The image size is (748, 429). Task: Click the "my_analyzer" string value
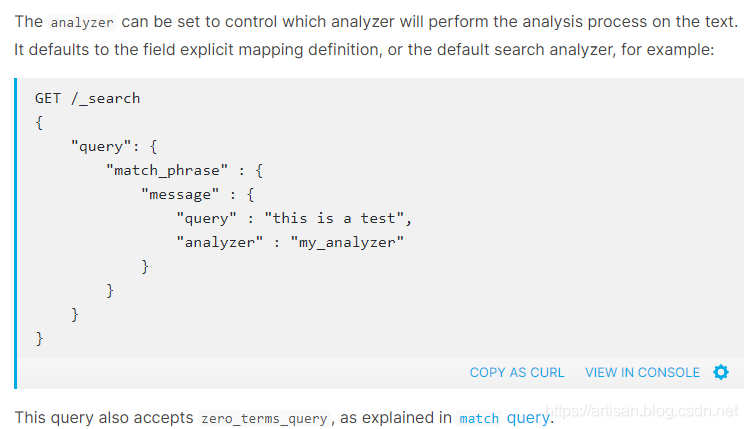click(345, 242)
